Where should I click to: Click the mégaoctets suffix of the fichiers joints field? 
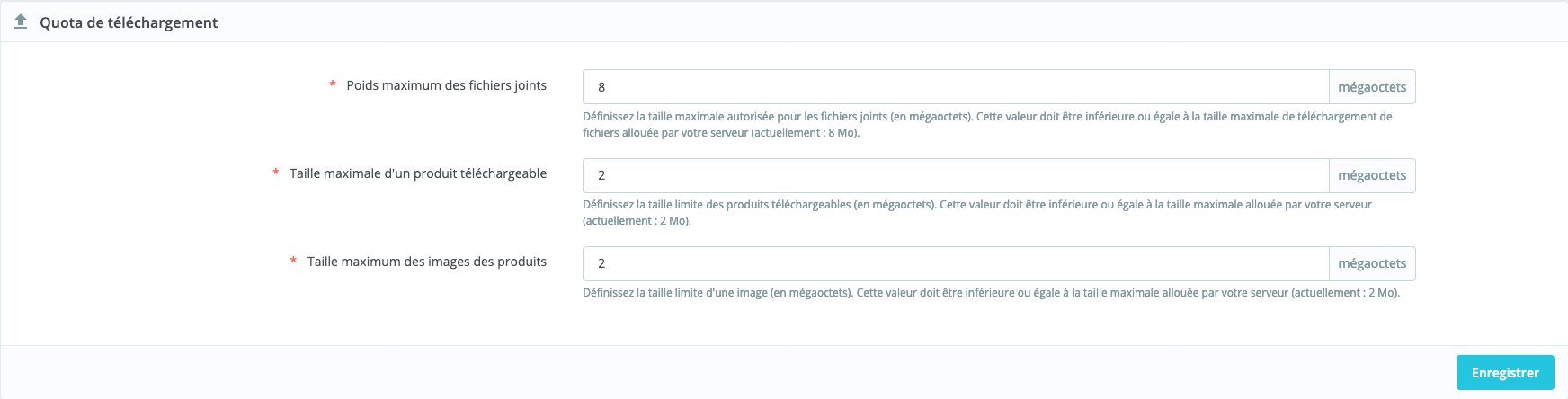click(x=1372, y=87)
